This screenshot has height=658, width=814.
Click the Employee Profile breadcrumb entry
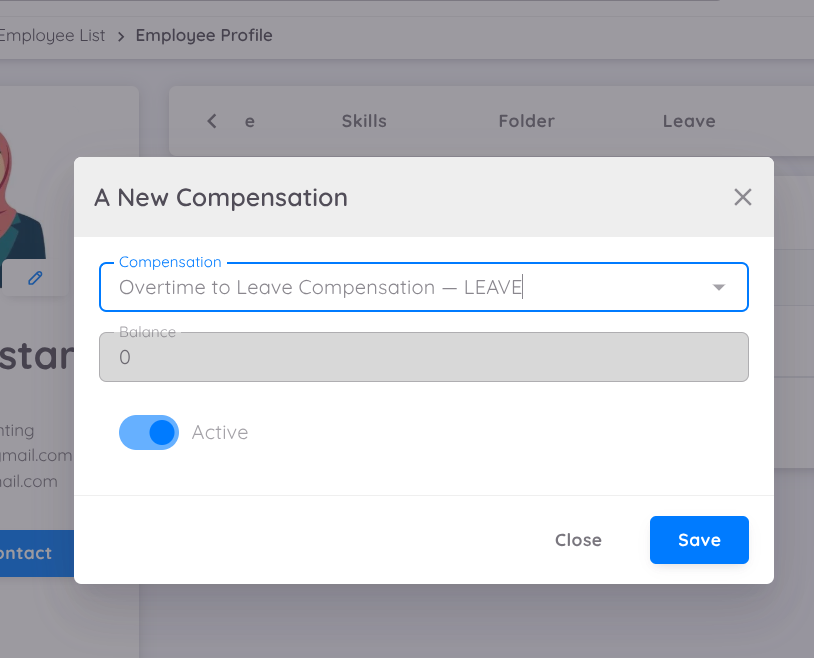tap(204, 35)
